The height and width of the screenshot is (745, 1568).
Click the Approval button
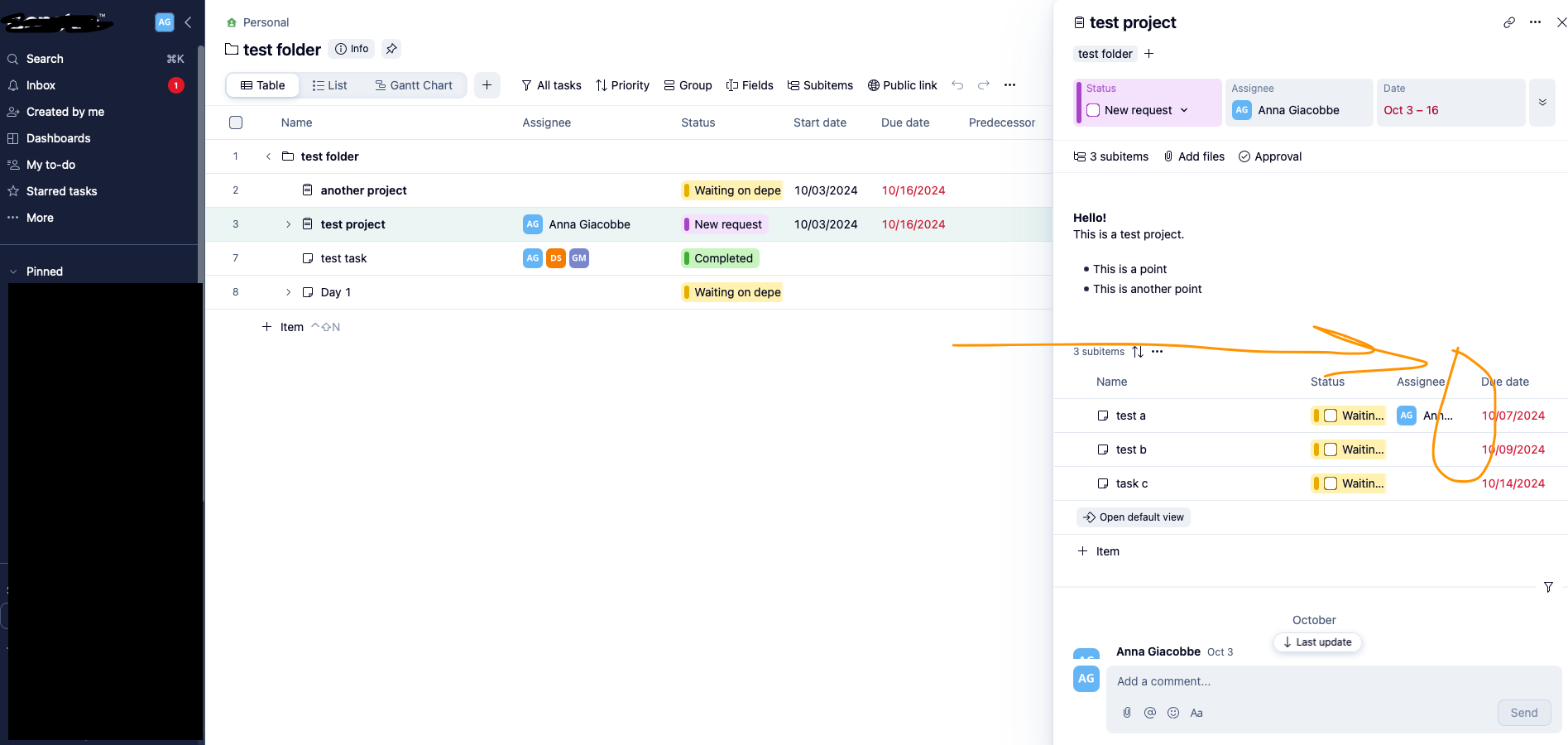tap(1270, 156)
